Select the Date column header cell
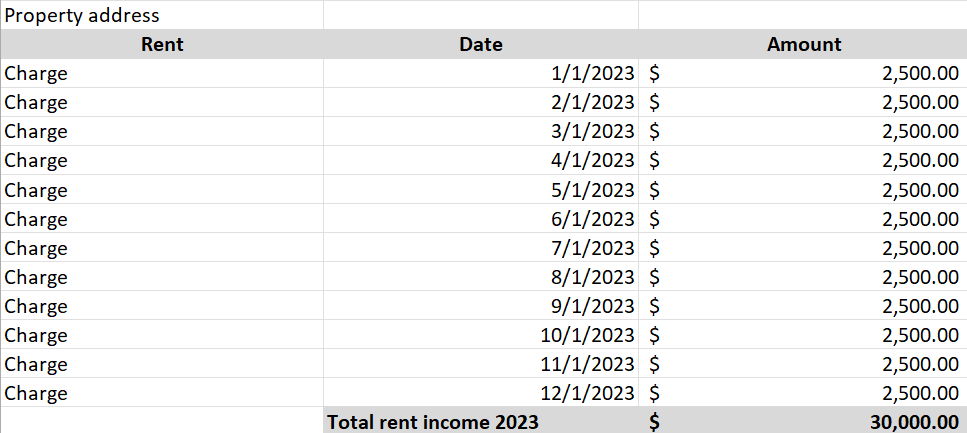 click(x=481, y=44)
